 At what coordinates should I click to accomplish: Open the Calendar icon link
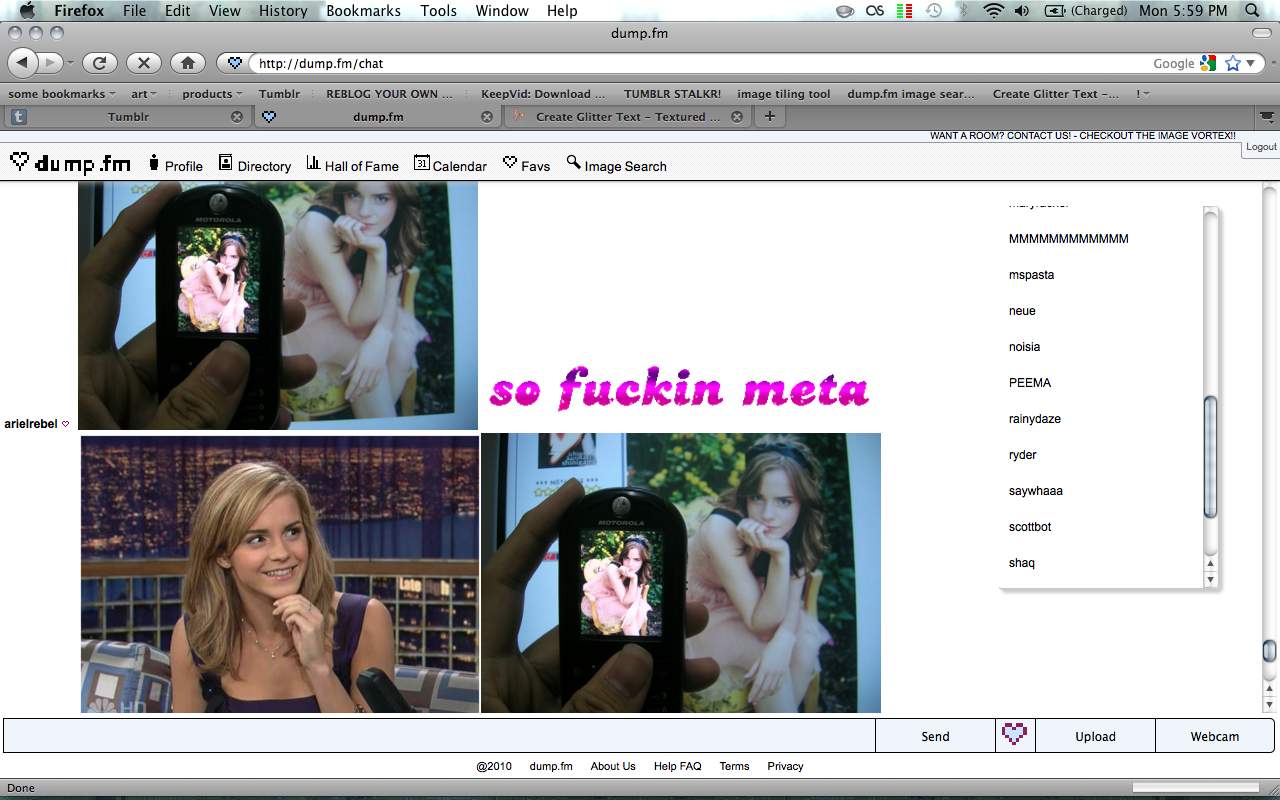click(422, 163)
